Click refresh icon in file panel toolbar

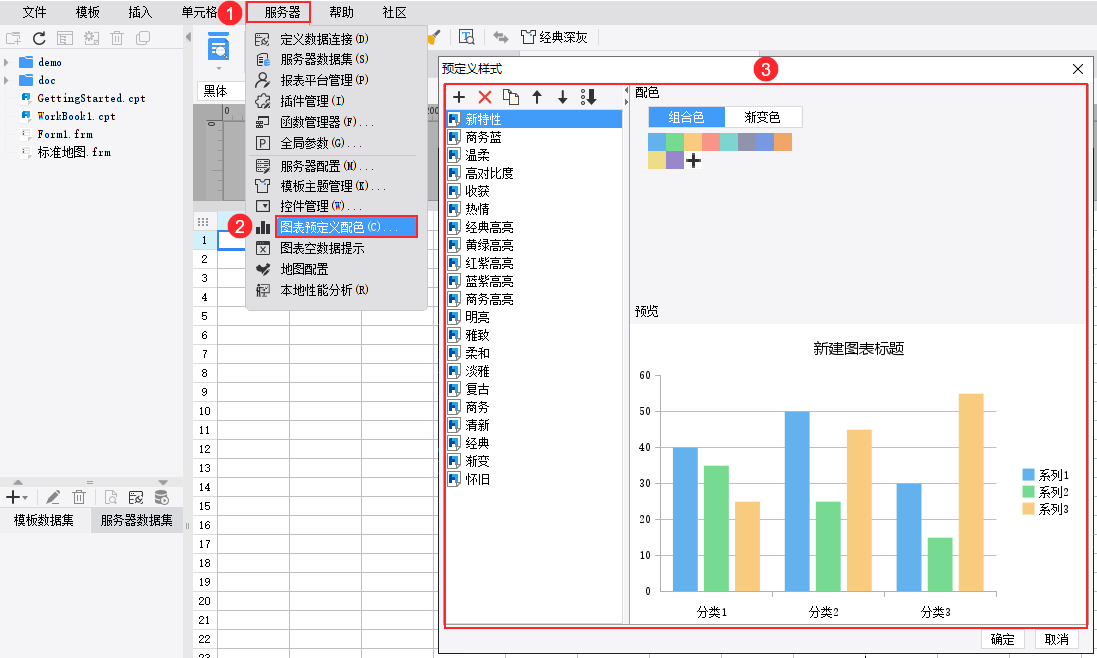pyautogui.click(x=39, y=38)
